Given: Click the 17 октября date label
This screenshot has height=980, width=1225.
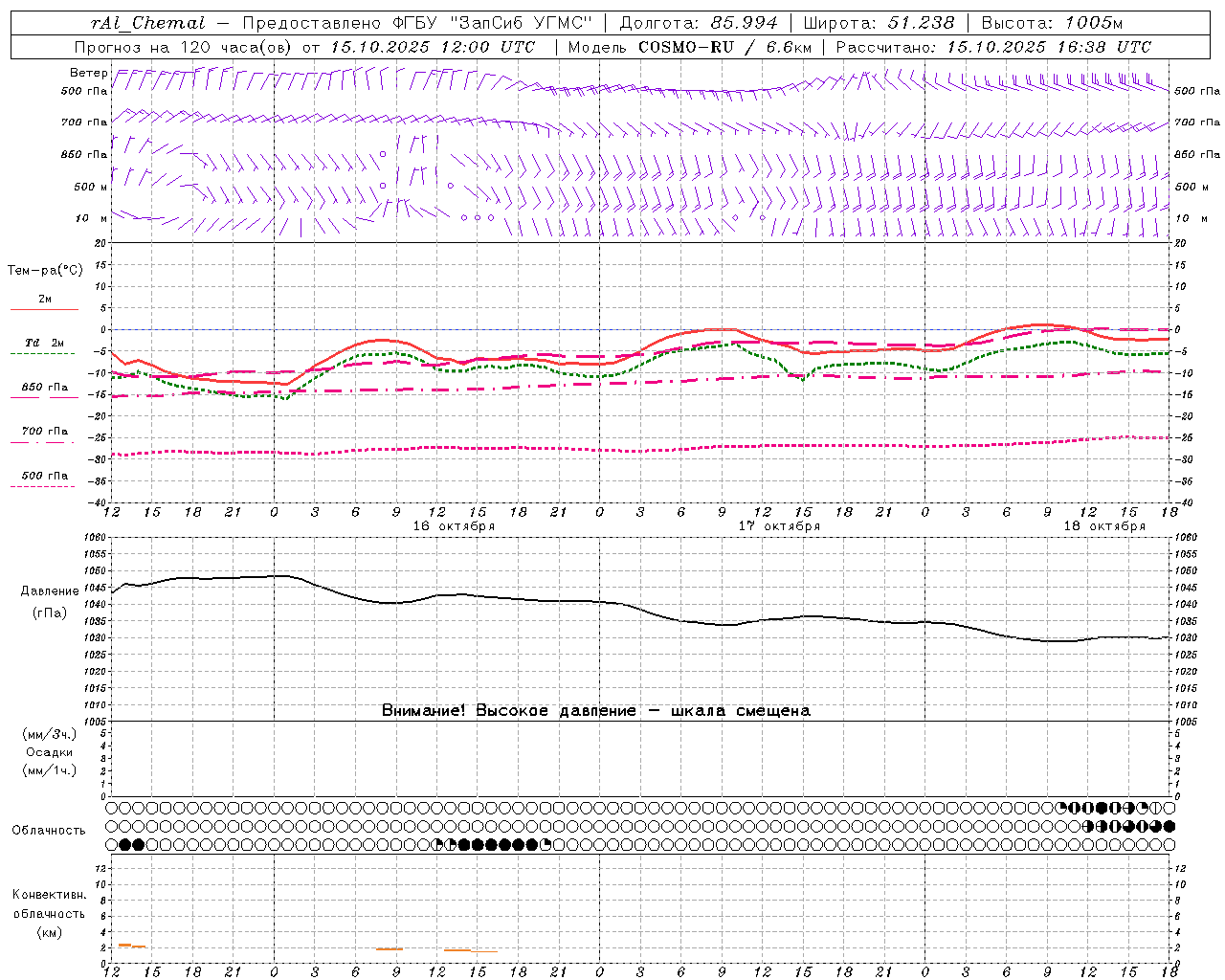Looking at the screenshot, I should coord(779,526).
